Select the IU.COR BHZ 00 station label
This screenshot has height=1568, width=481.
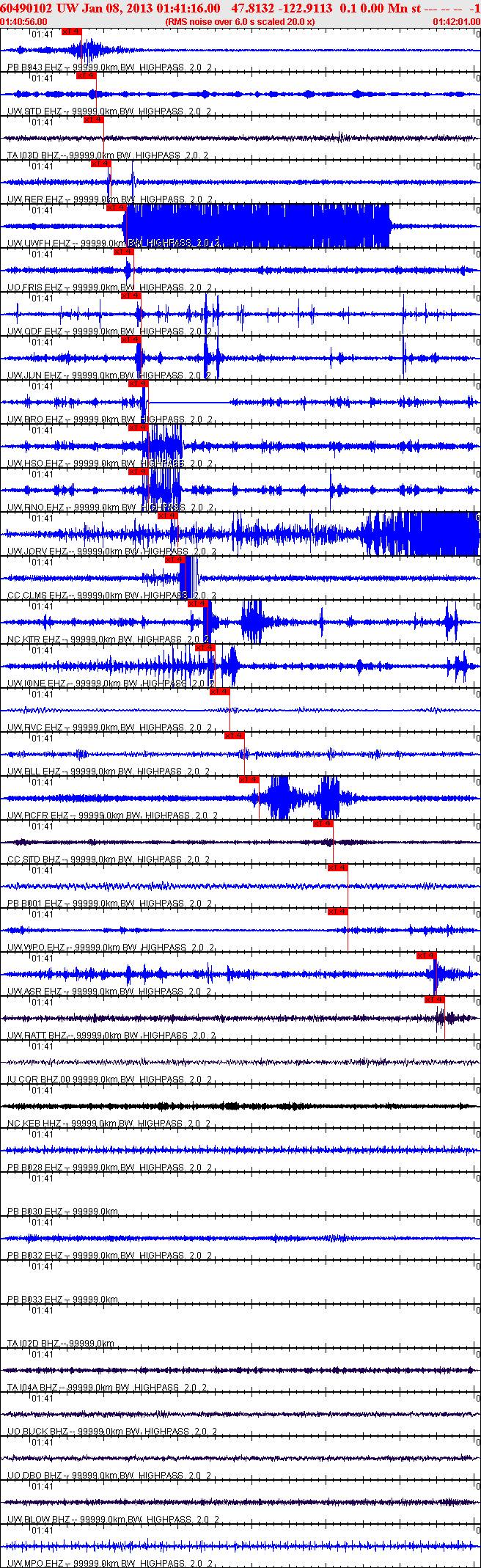(110, 1080)
